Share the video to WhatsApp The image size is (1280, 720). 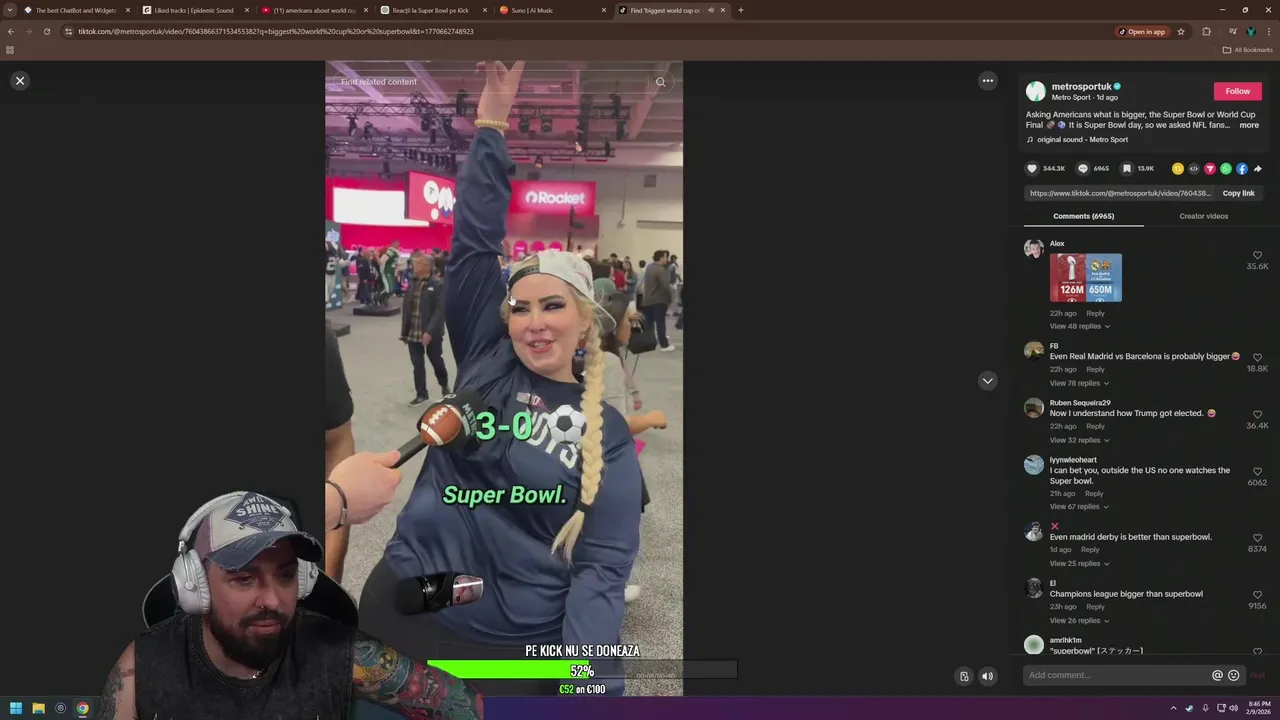point(1226,169)
